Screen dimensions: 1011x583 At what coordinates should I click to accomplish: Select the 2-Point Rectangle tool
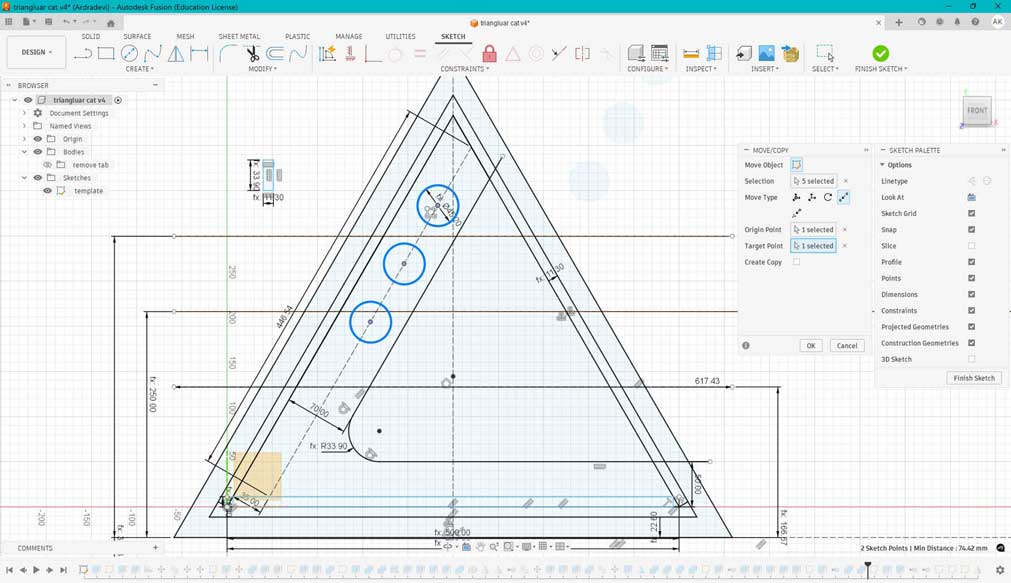pos(107,52)
